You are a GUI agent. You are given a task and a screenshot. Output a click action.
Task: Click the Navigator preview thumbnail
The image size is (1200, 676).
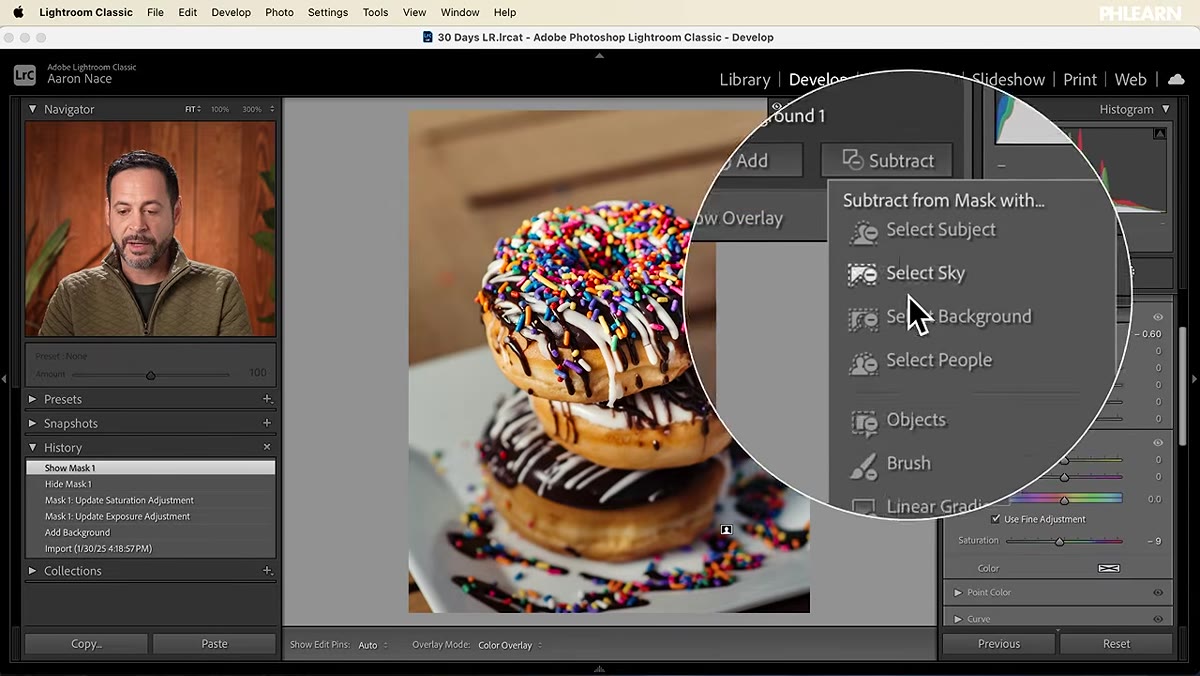coord(150,229)
